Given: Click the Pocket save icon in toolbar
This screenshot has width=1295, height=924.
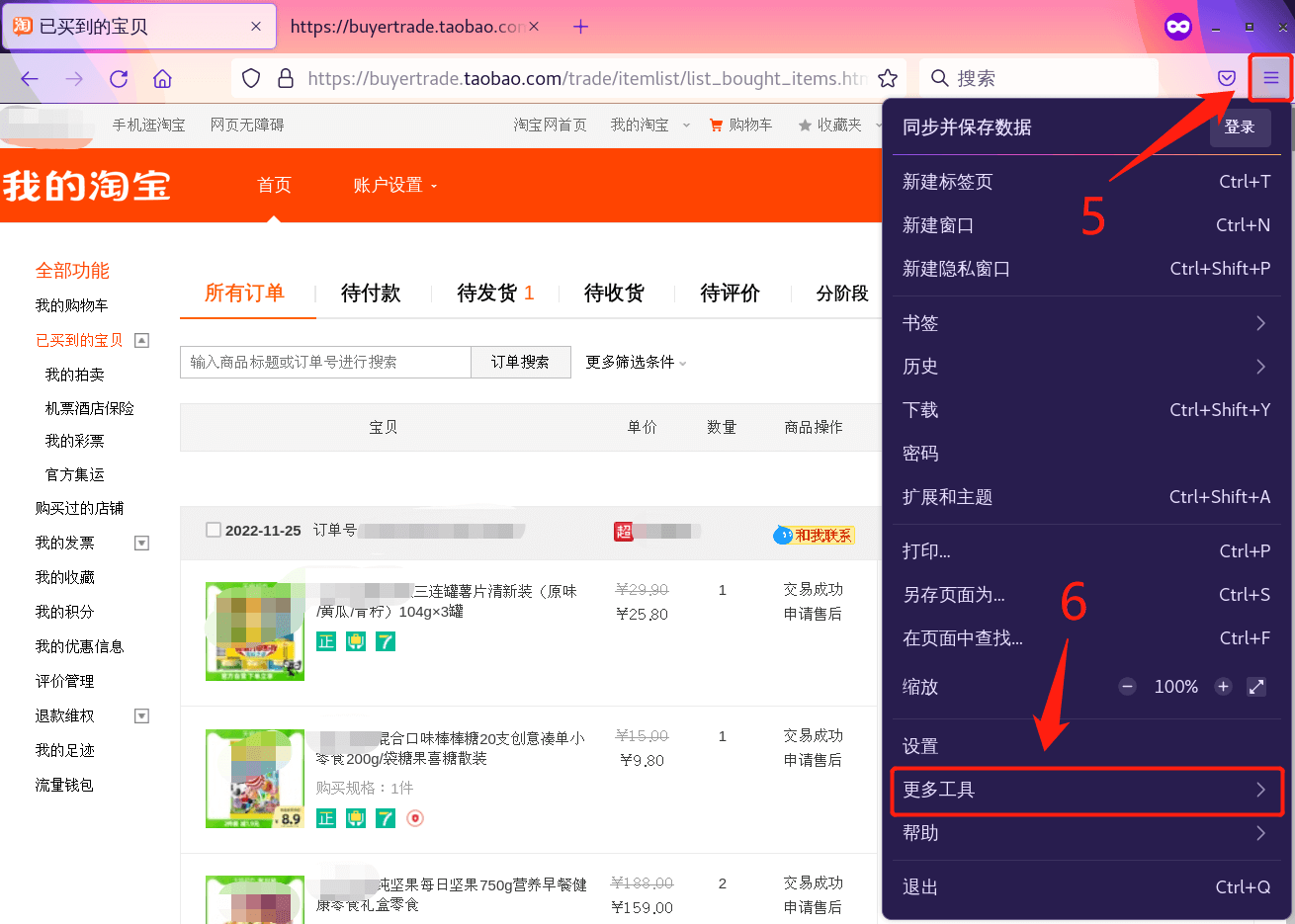Looking at the screenshot, I should tap(1227, 78).
